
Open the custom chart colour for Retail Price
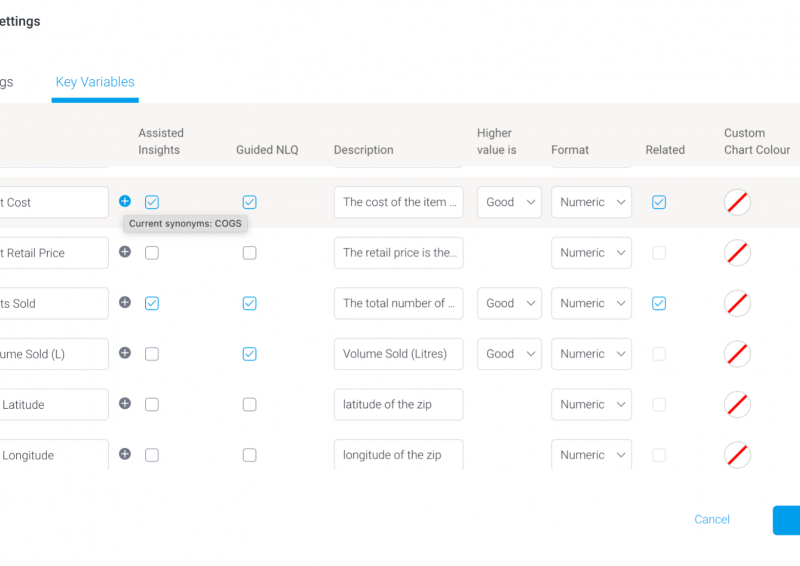tap(737, 253)
